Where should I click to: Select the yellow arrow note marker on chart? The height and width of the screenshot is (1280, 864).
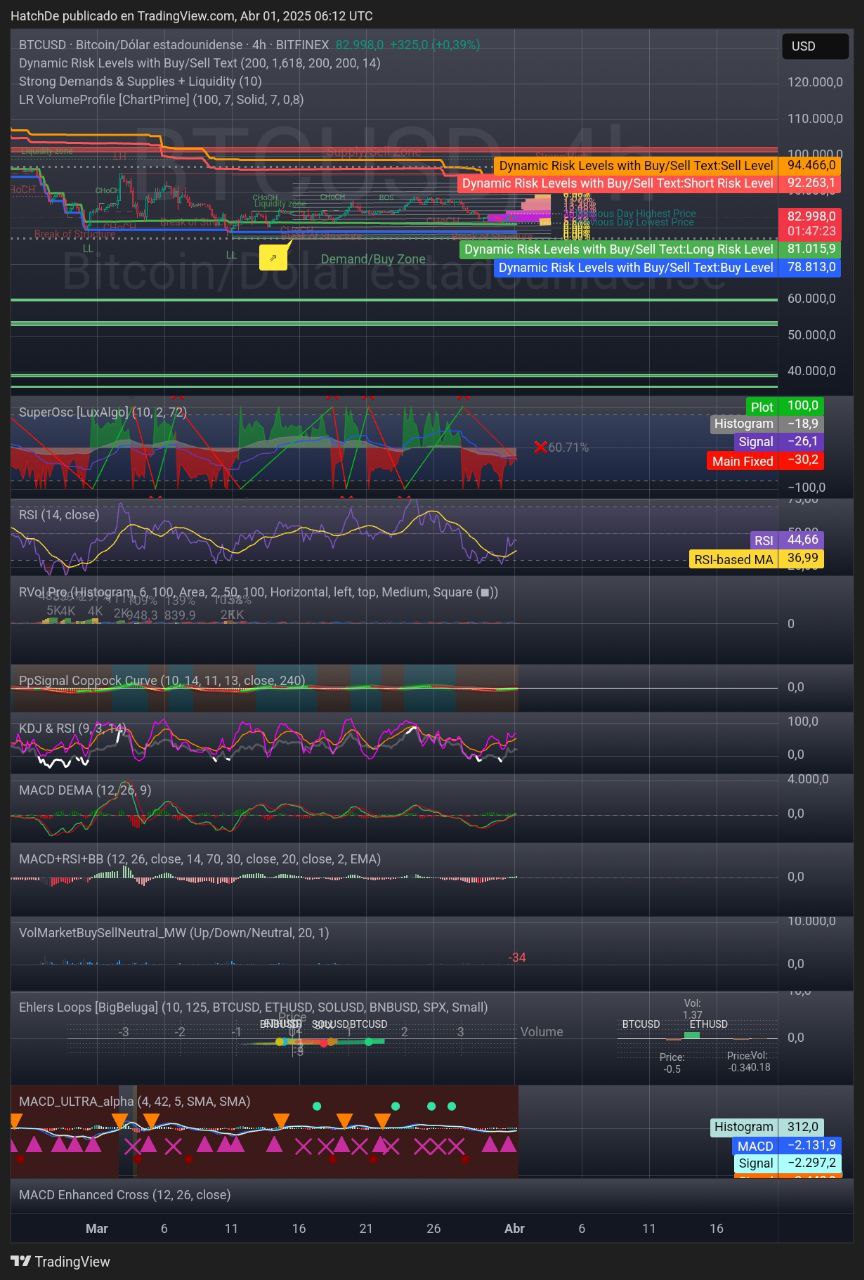click(273, 257)
